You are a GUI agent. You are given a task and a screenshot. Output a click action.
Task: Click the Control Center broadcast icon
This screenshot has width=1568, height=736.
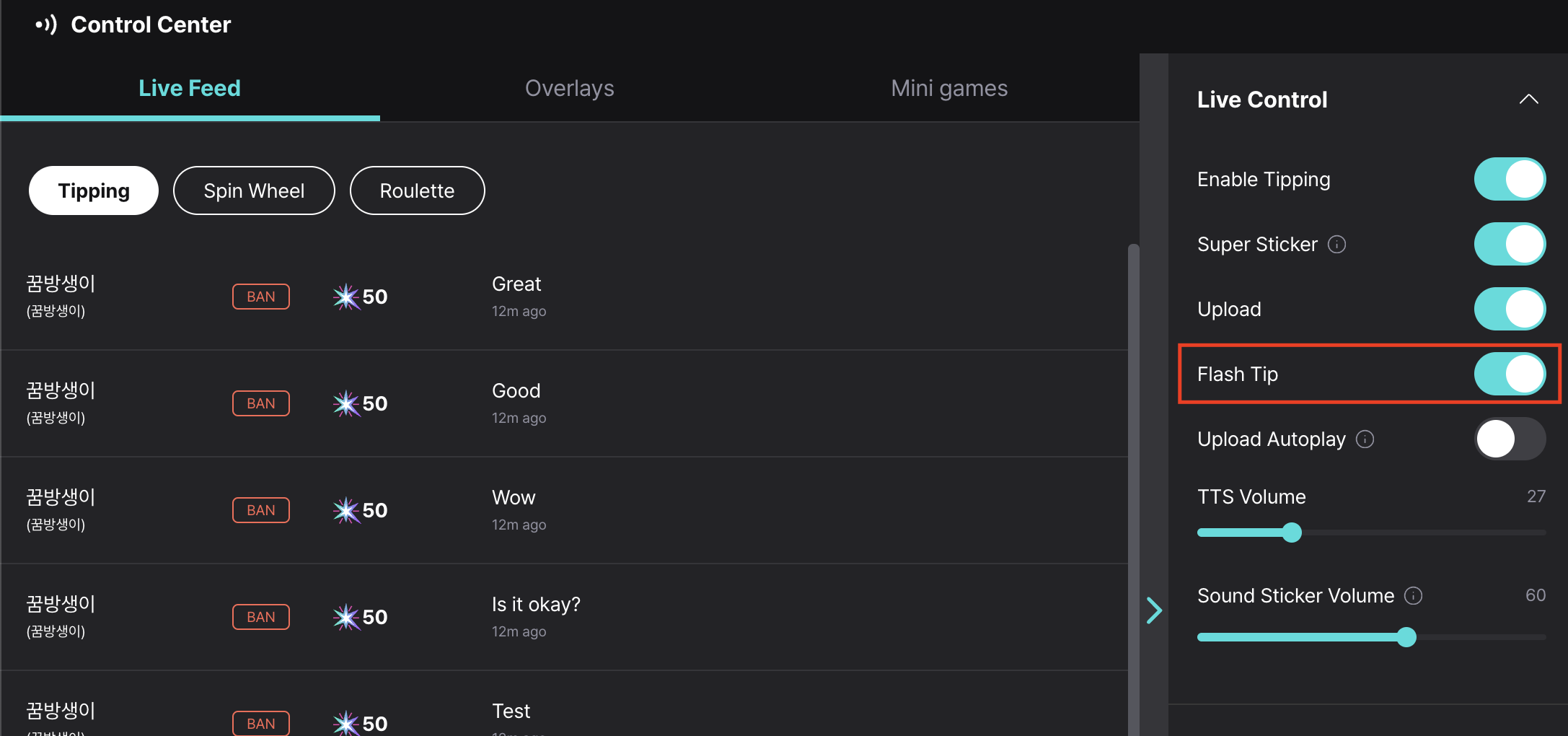(x=46, y=25)
